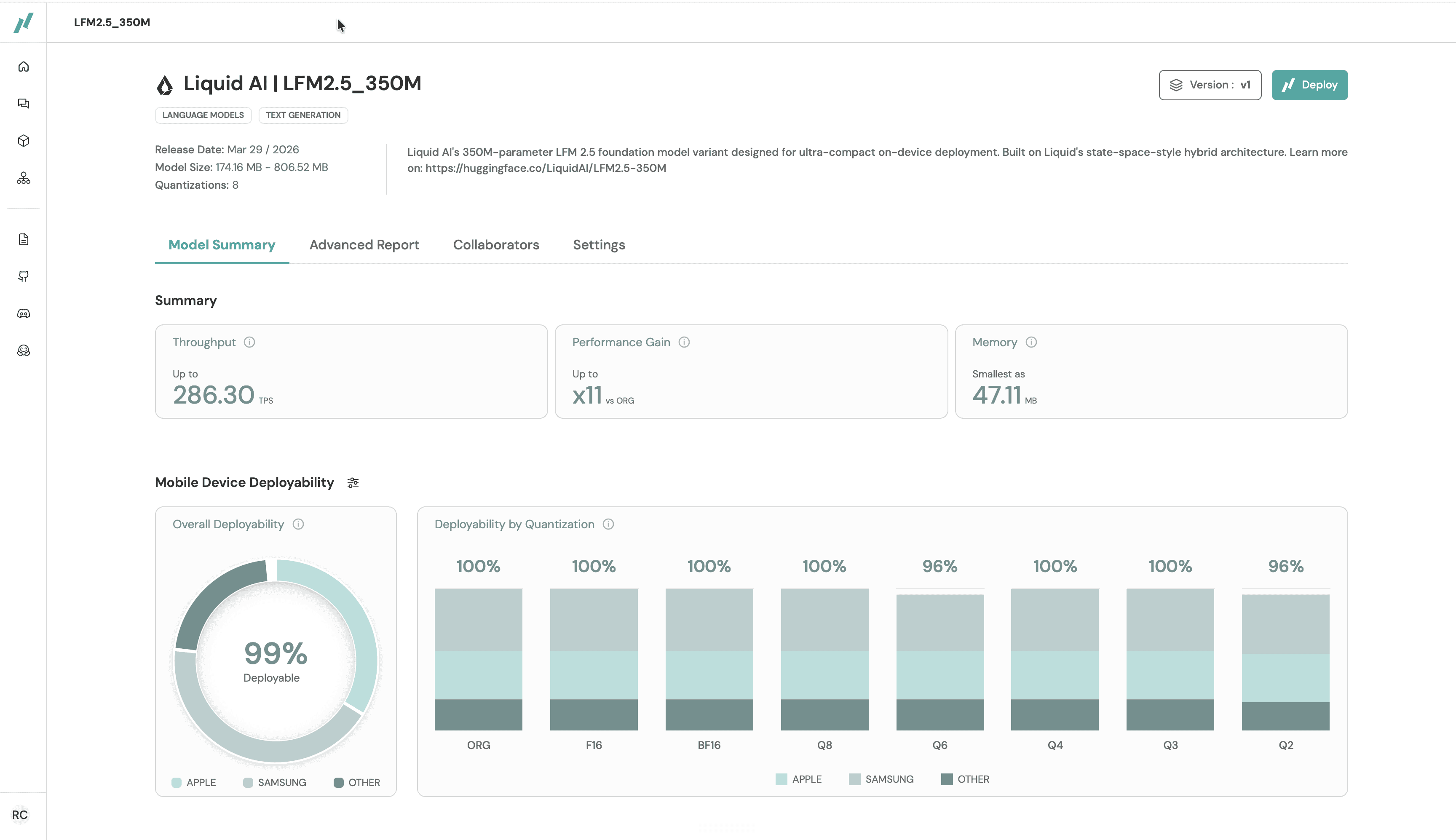Toggle OTHER legend in quantization chart
Screen dimensions: 1456x840
(965, 779)
